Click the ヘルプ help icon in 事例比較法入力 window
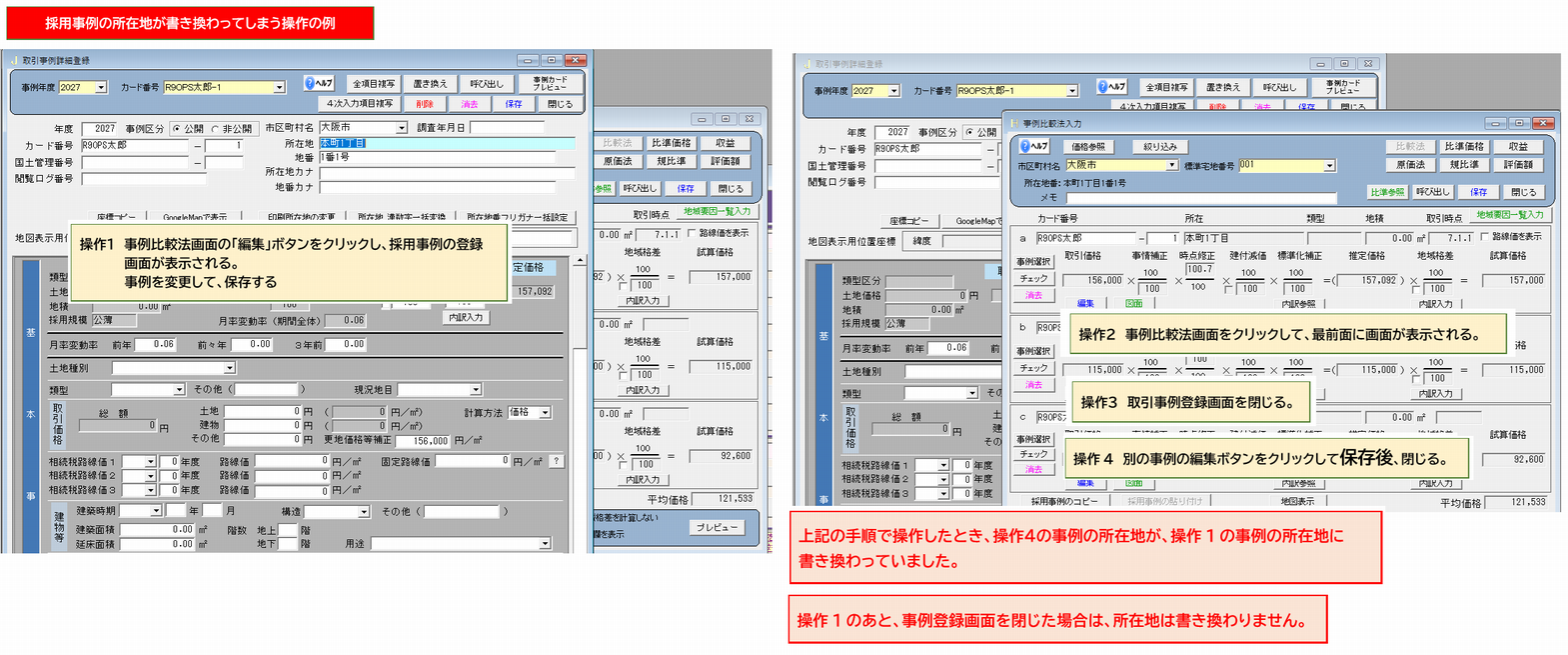Screen dimensions: 1568x655 [x=1034, y=146]
